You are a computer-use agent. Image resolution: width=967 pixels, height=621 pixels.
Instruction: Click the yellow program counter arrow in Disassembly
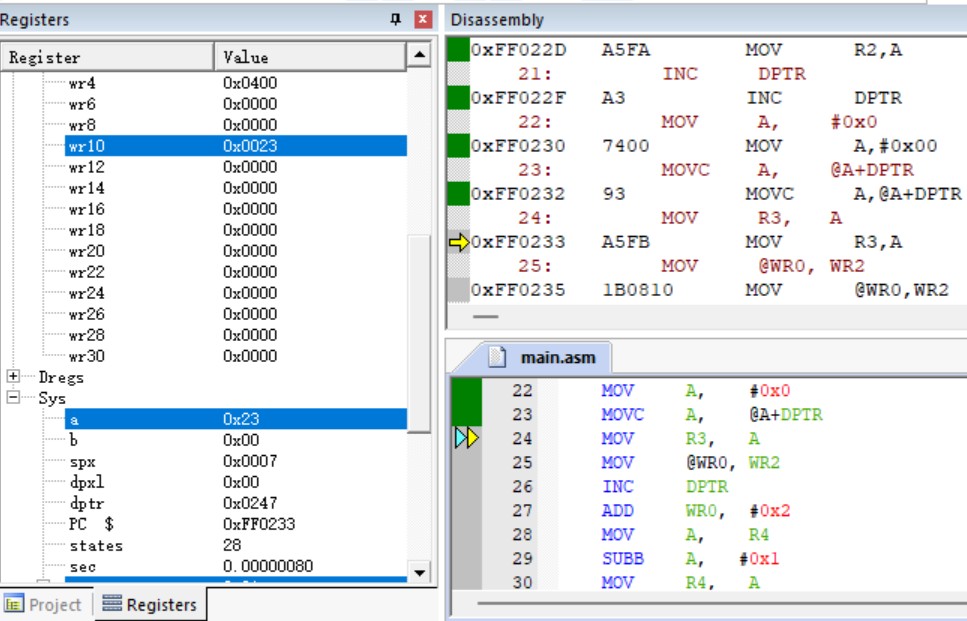459,242
